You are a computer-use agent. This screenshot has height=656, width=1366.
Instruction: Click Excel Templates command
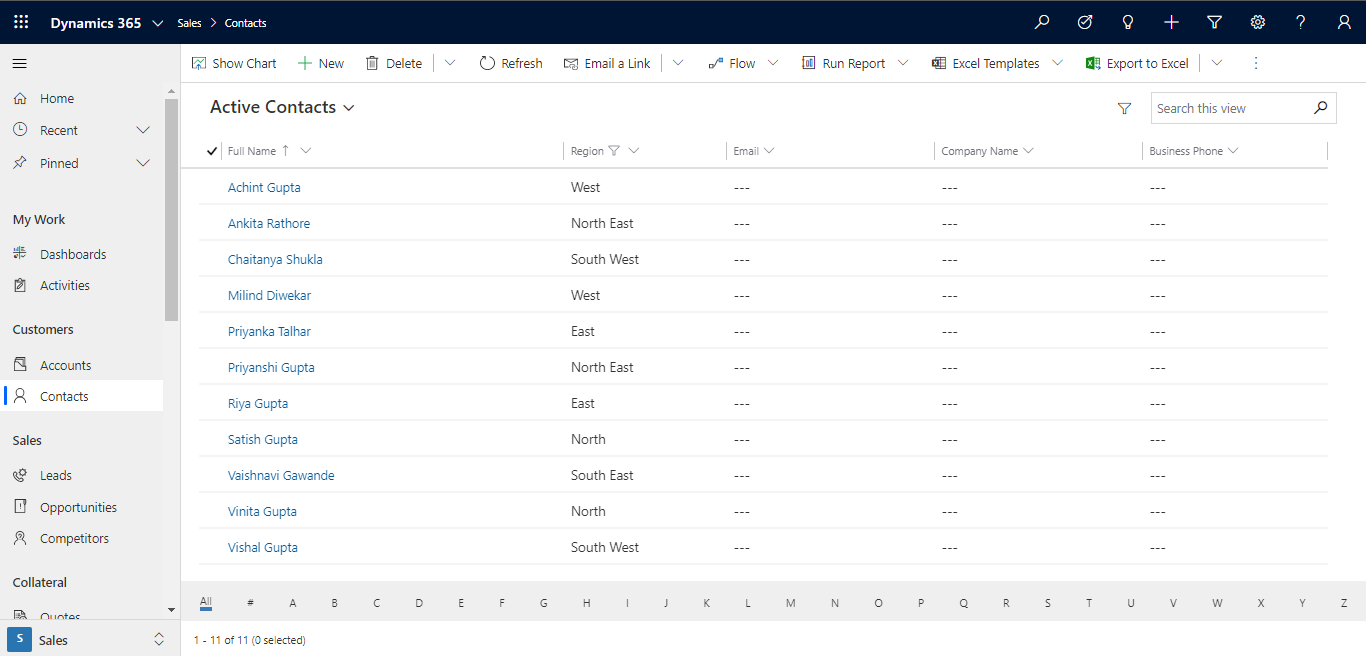click(986, 63)
